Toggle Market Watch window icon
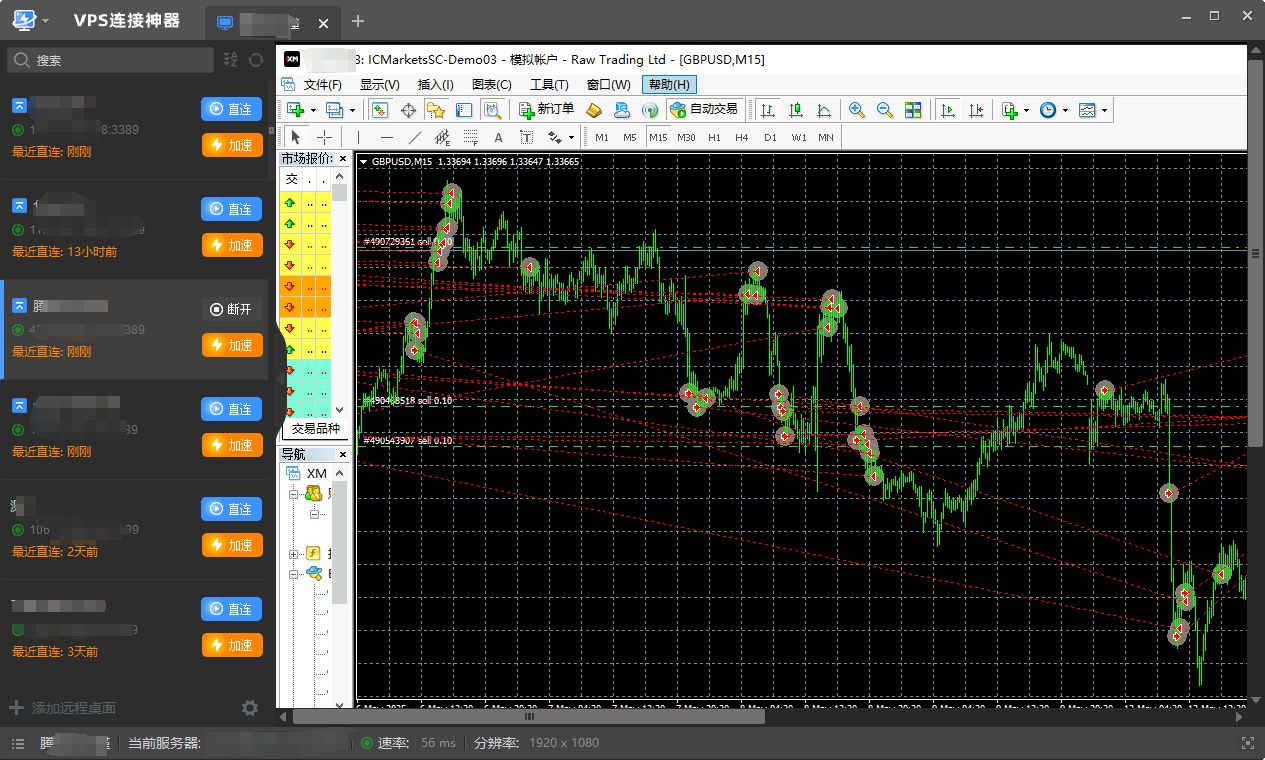The height and width of the screenshot is (760, 1265). [x=381, y=110]
